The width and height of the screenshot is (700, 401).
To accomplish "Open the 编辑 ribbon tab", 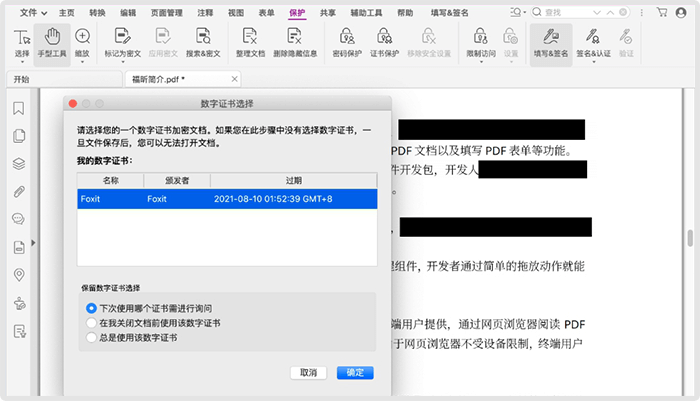I will tap(128, 13).
